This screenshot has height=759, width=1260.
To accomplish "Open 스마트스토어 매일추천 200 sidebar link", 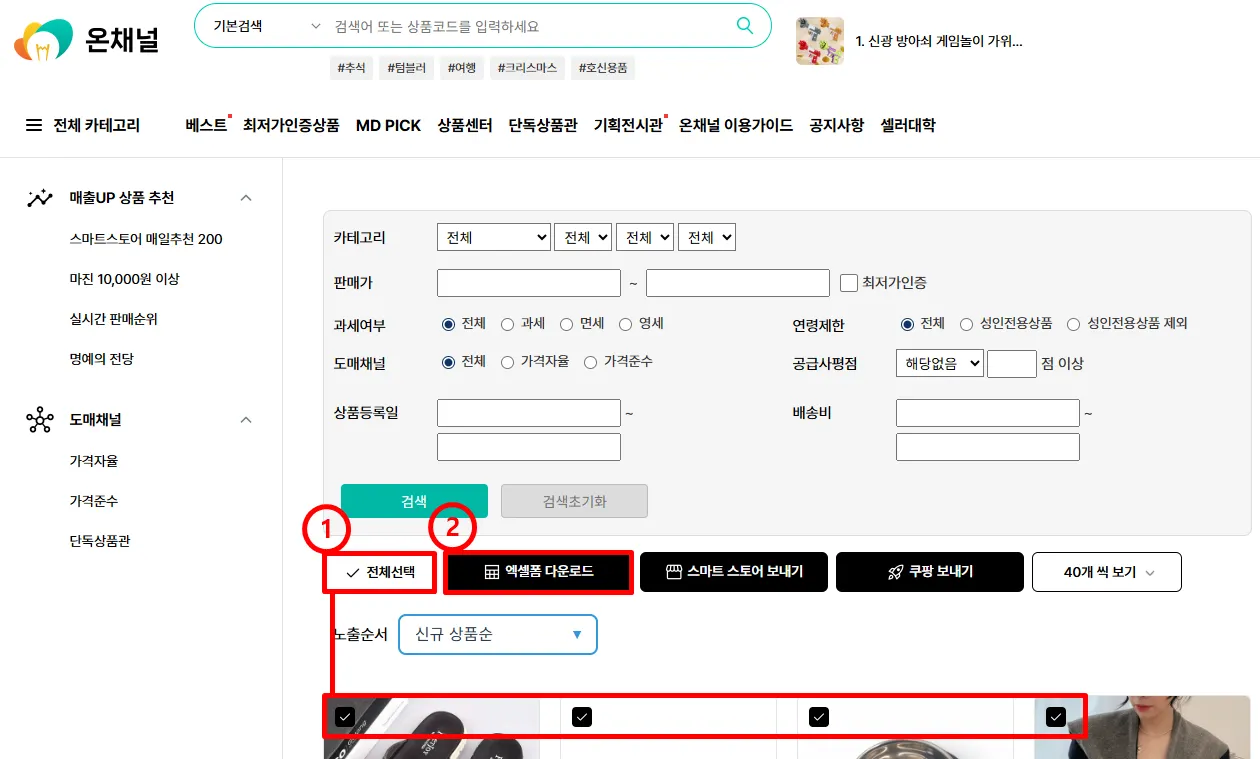I will (146, 239).
